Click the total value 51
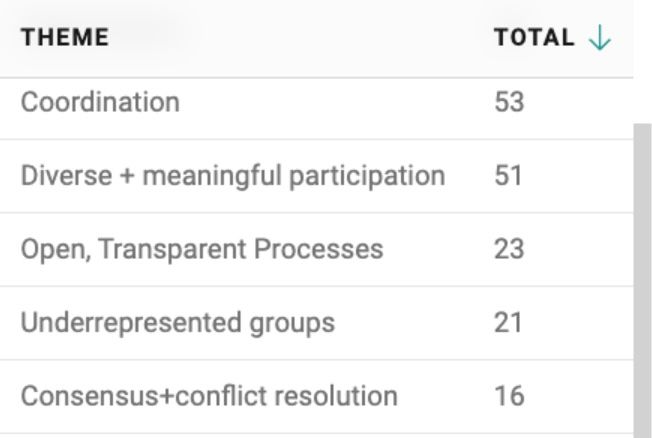652x438 pixels. [508, 176]
